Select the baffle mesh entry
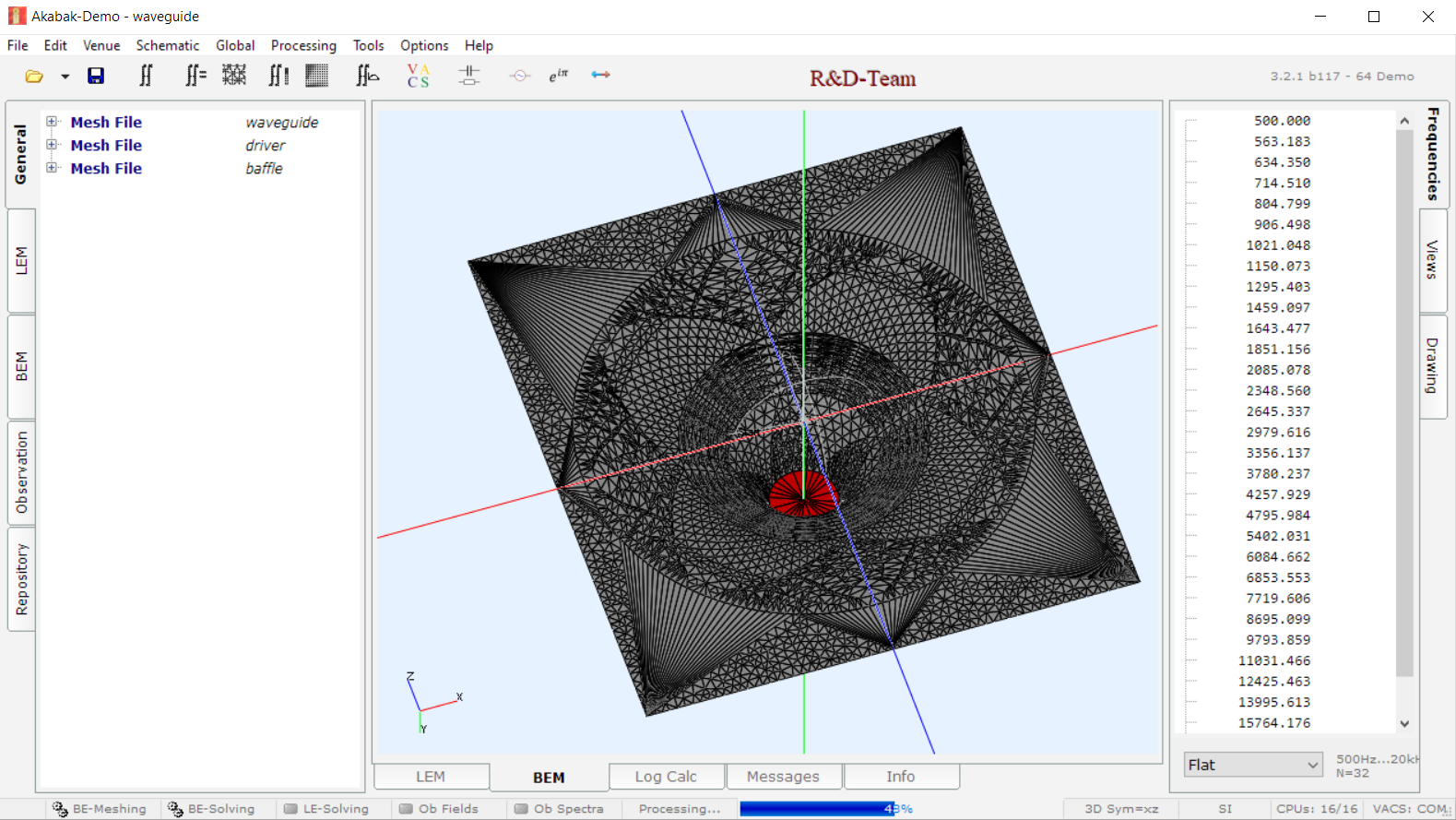Screen dimensions: 1456x820 264,169
